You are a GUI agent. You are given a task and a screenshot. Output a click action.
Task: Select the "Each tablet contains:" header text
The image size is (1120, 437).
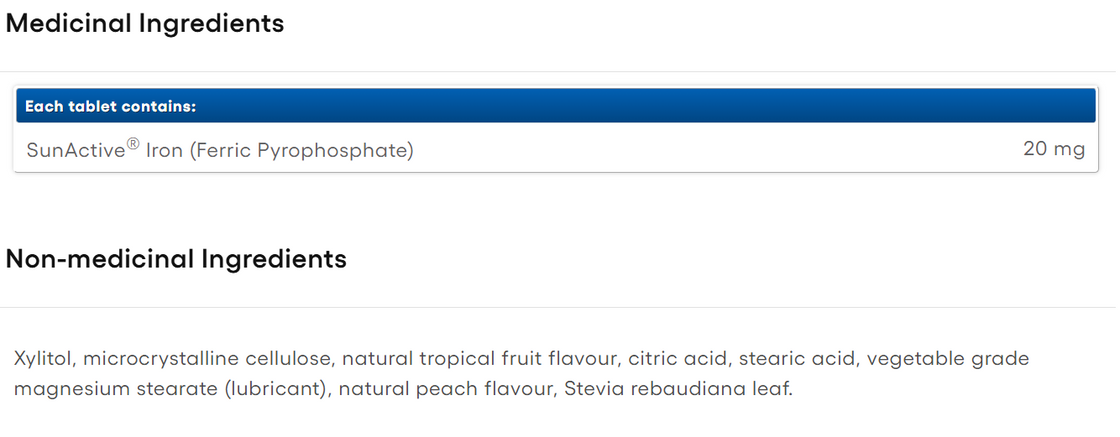[x=110, y=107]
